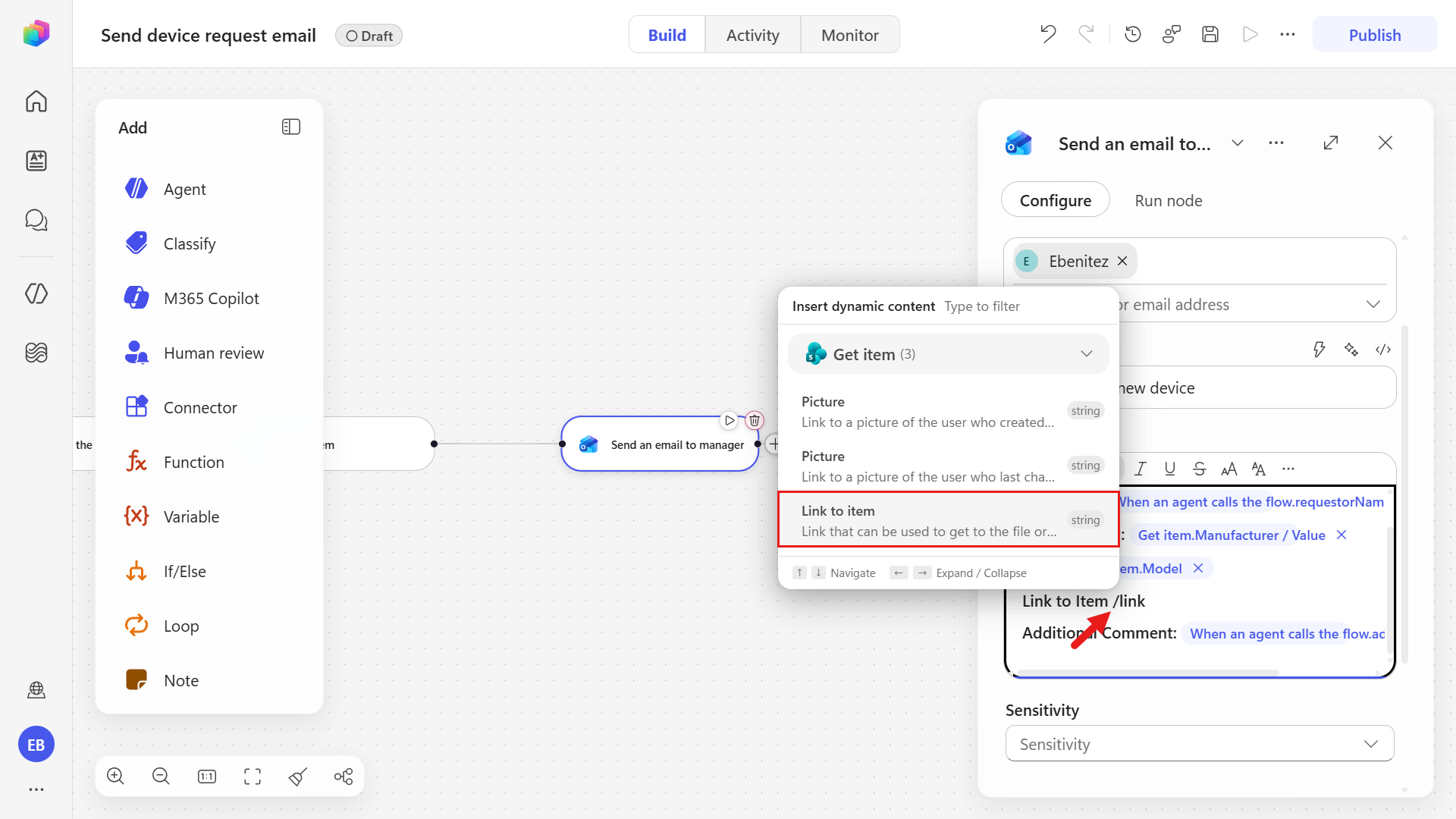Click the app logo icon
This screenshot has height=819, width=1456.
click(36, 33)
